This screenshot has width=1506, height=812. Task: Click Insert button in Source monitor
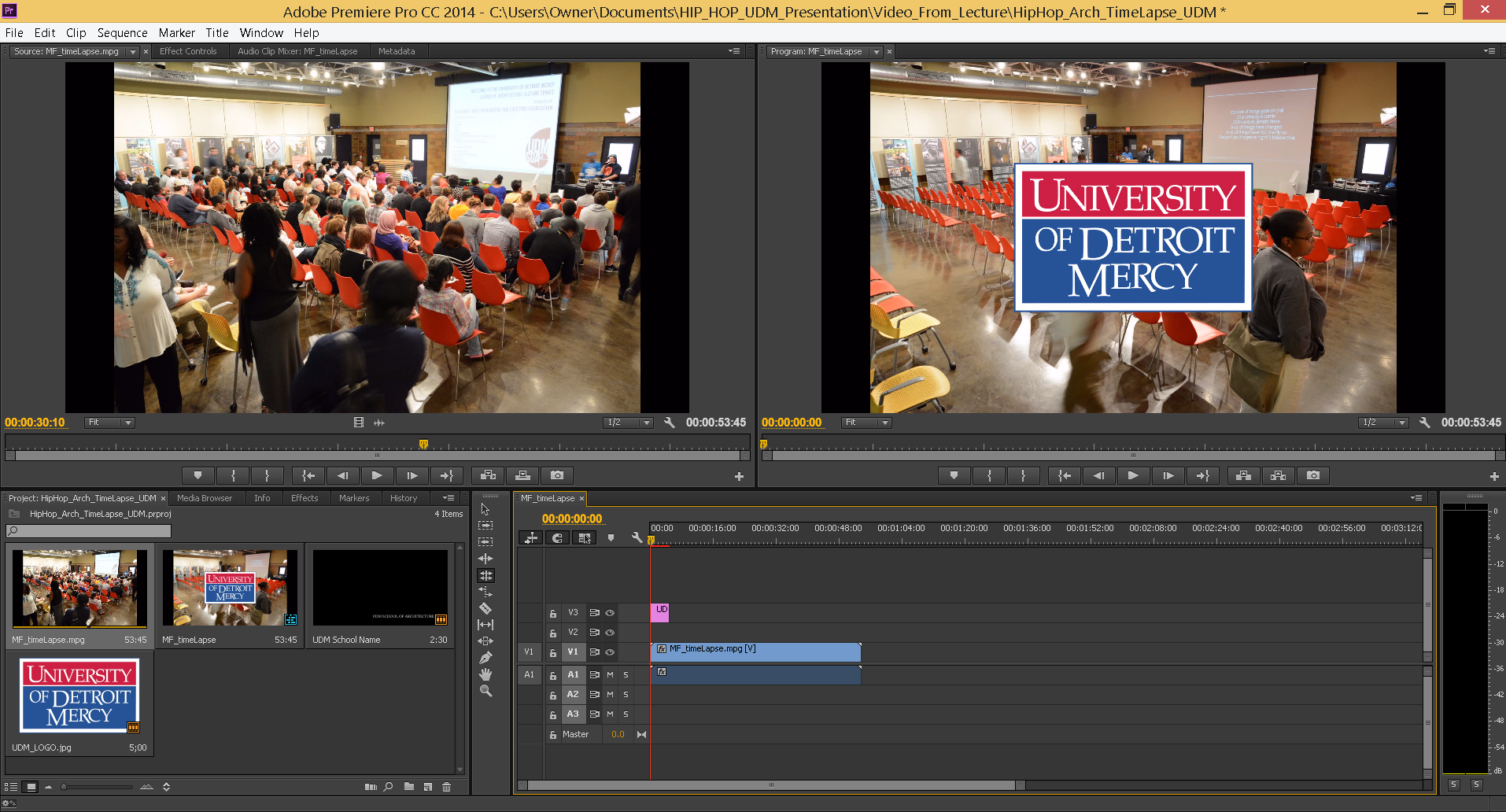click(488, 475)
